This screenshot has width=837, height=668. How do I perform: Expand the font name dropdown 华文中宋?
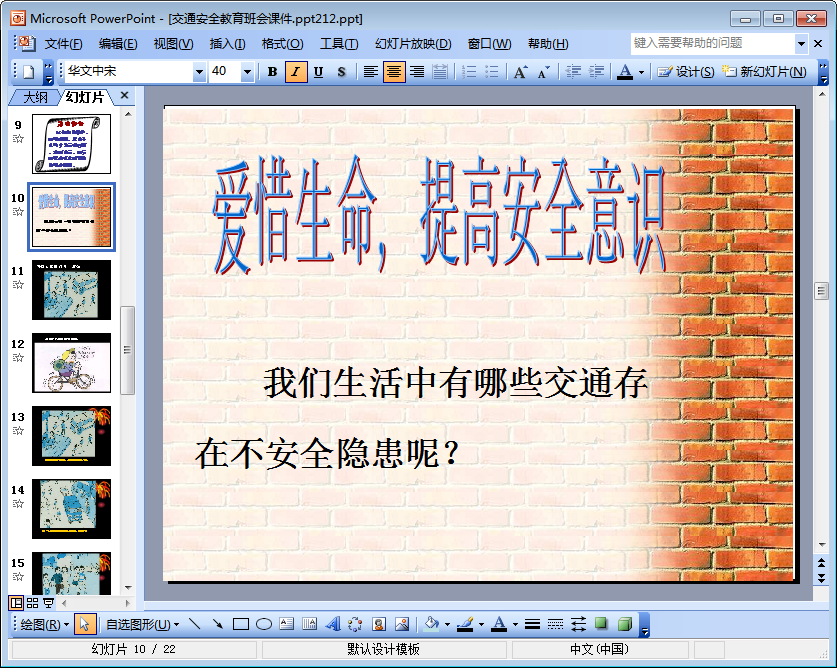point(199,72)
